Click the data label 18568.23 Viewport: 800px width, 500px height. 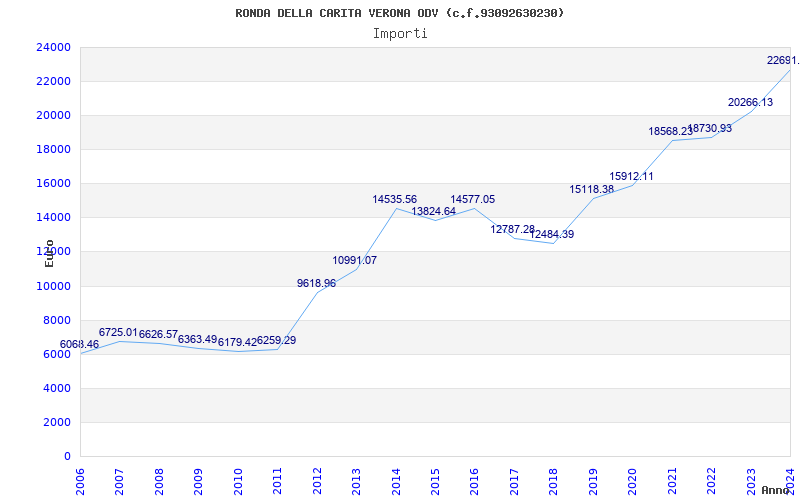coord(670,132)
